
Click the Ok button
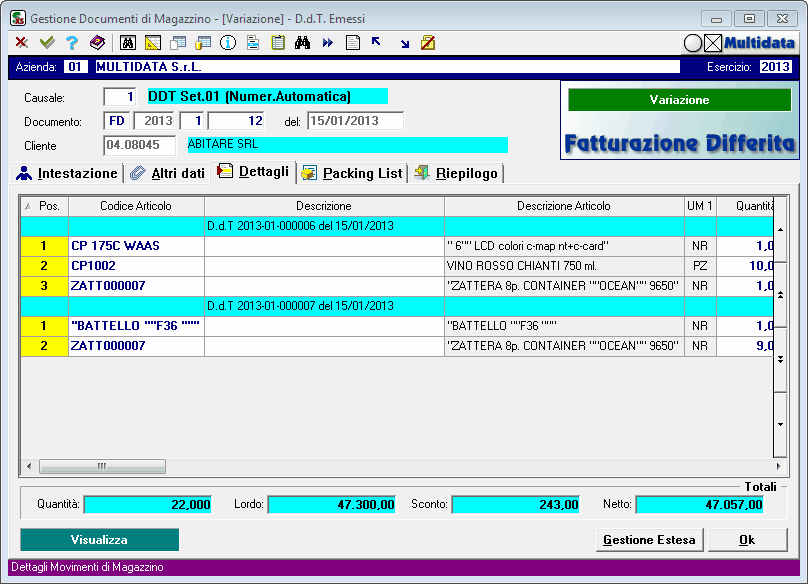(x=747, y=540)
